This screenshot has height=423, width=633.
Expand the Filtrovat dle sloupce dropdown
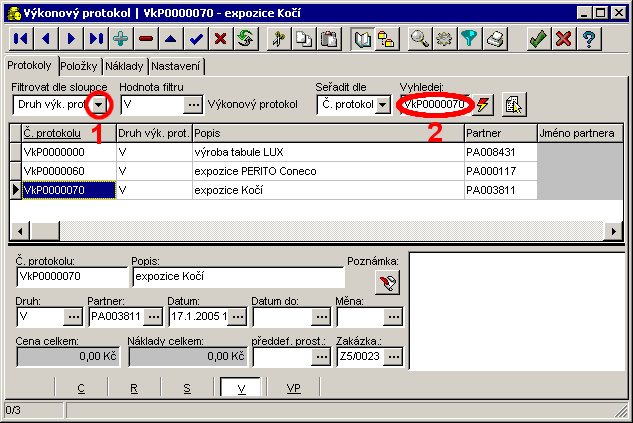(100, 104)
